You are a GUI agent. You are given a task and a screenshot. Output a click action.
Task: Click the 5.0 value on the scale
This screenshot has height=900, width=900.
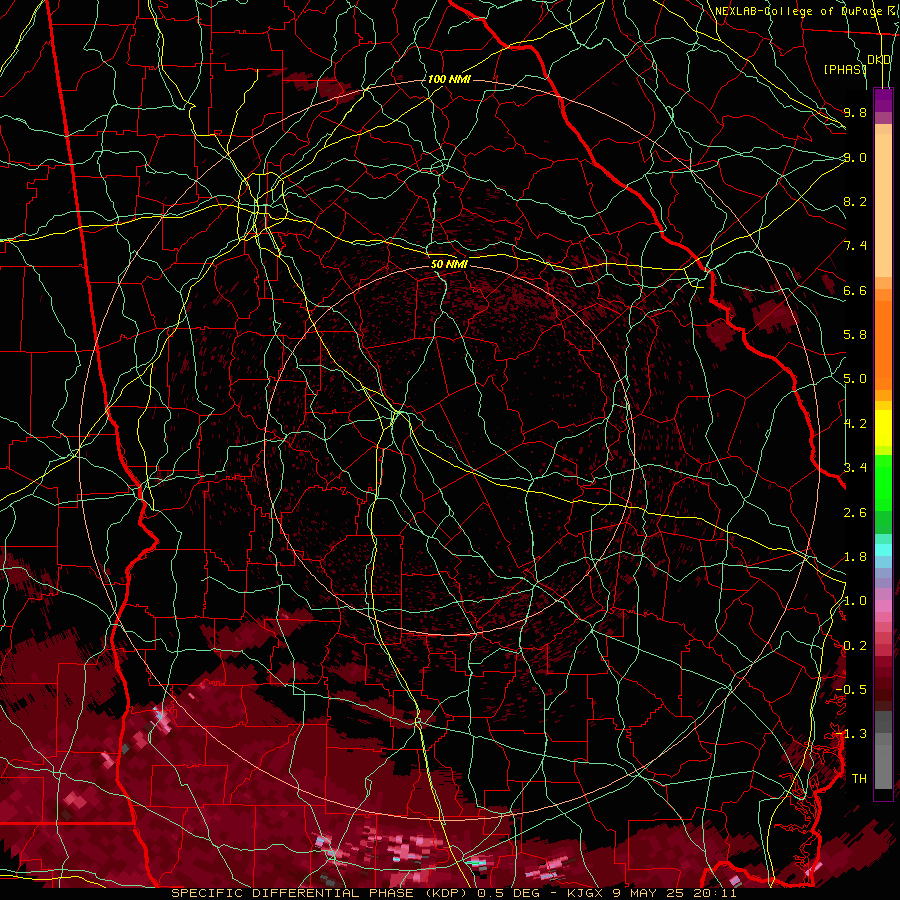click(855, 379)
